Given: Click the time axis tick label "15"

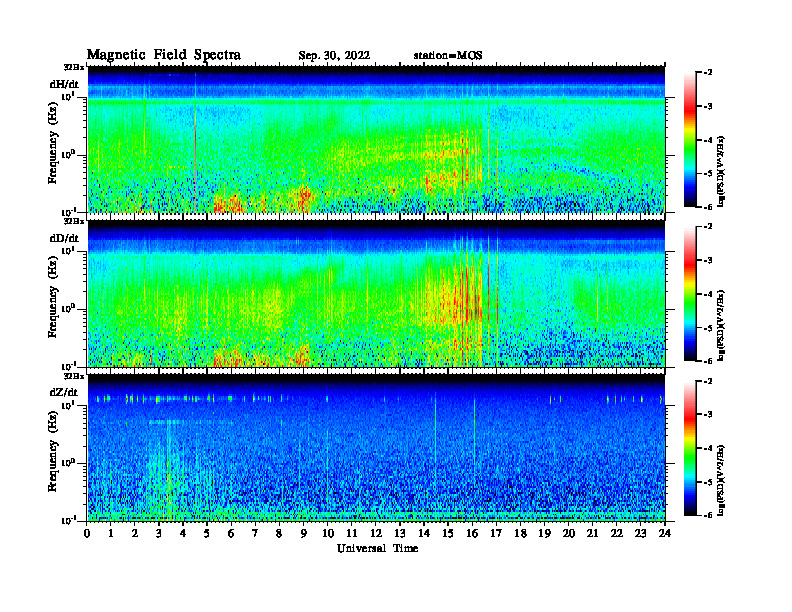Looking at the screenshot, I should point(448,533).
